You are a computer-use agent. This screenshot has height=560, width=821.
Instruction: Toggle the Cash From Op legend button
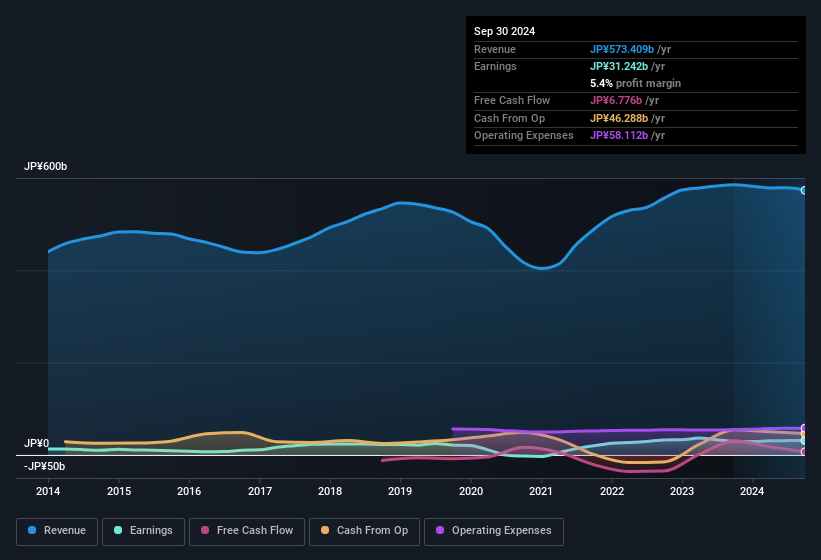tap(364, 531)
